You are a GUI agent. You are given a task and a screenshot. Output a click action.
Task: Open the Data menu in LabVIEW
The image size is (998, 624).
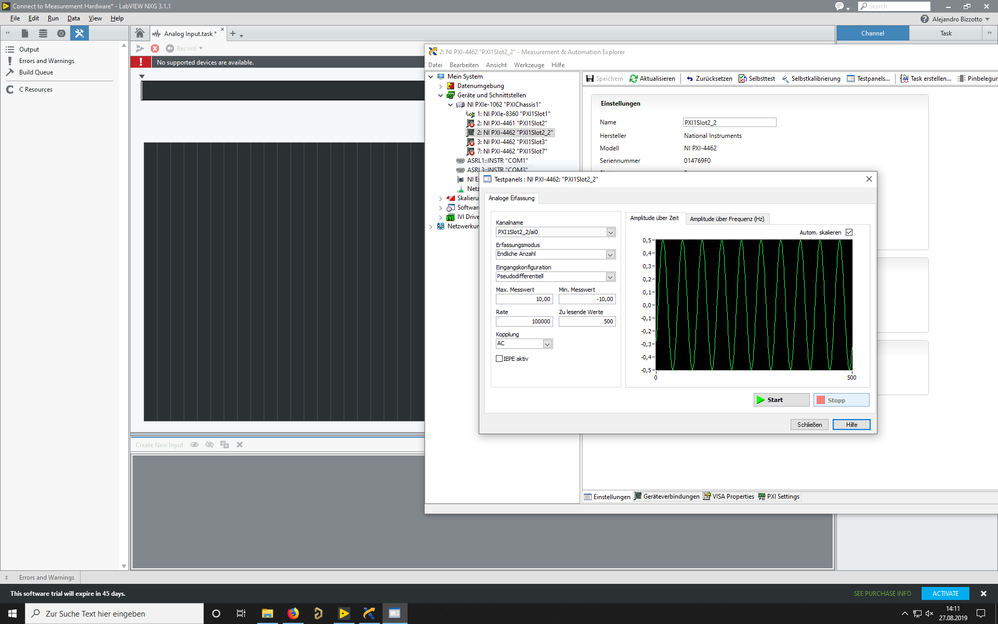coord(74,18)
